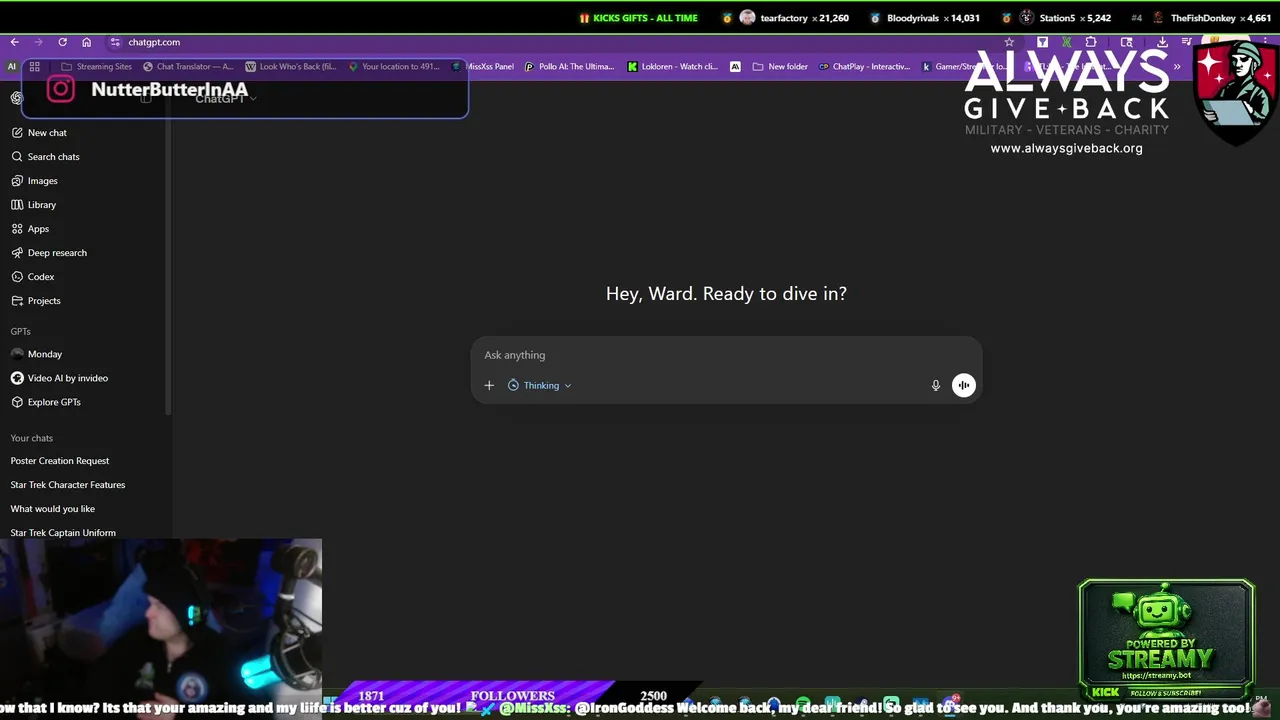The image size is (1280, 720).
Task: Open Codex in the sidebar
Action: 33,277
